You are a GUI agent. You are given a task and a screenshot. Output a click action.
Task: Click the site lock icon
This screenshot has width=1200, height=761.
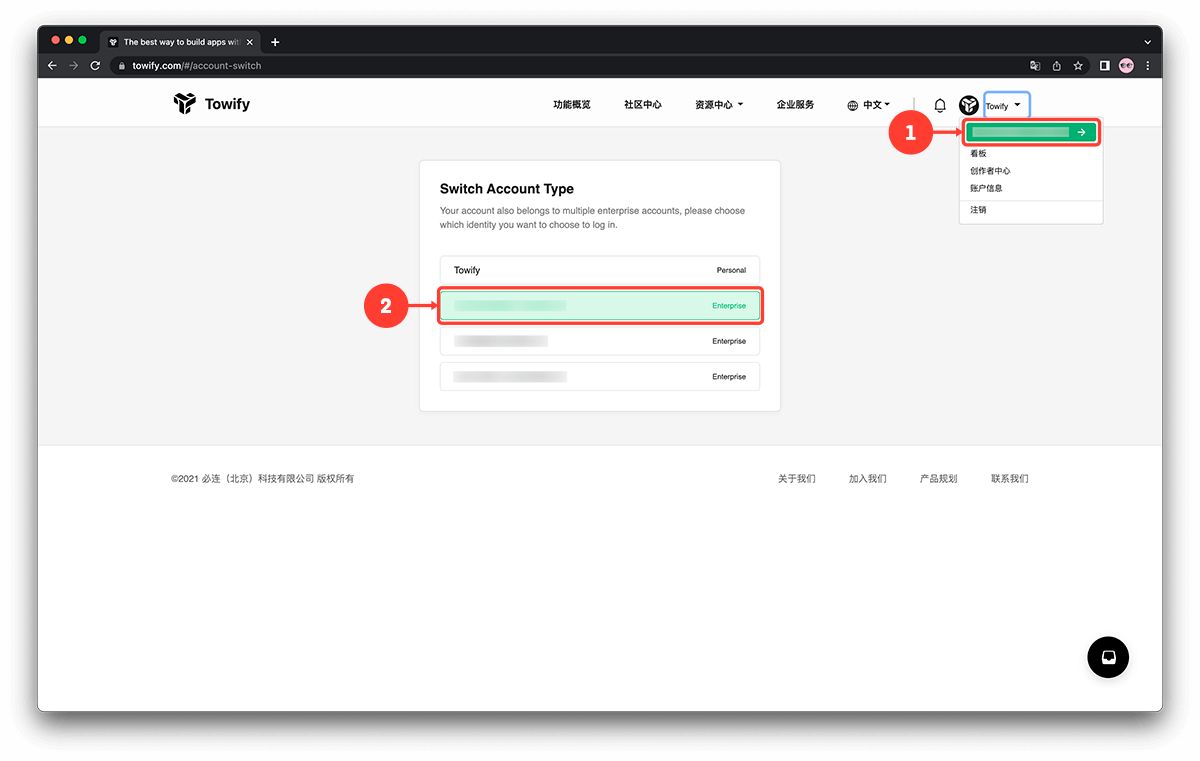coord(122,66)
